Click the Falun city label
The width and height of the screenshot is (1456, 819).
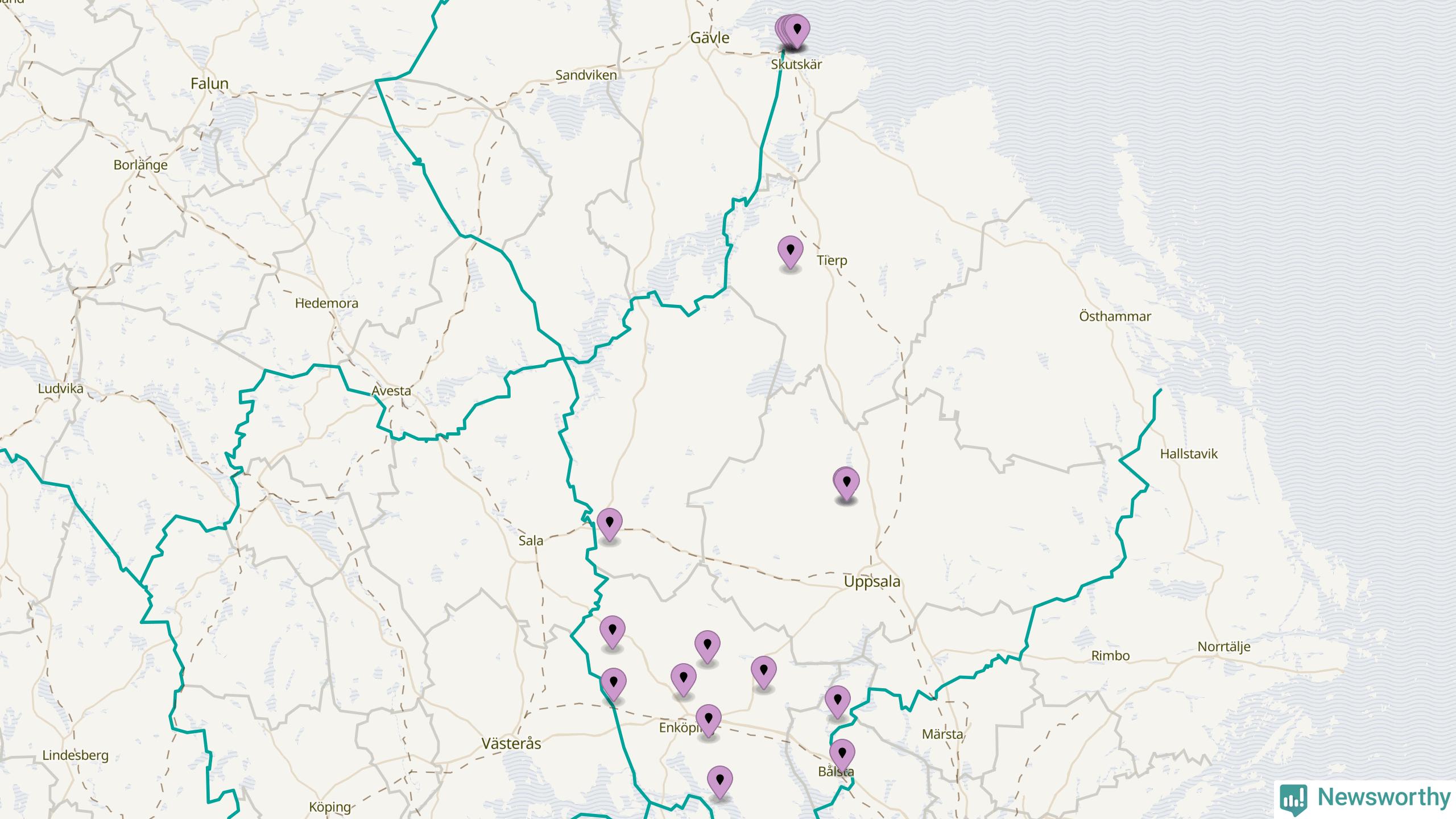click(209, 84)
